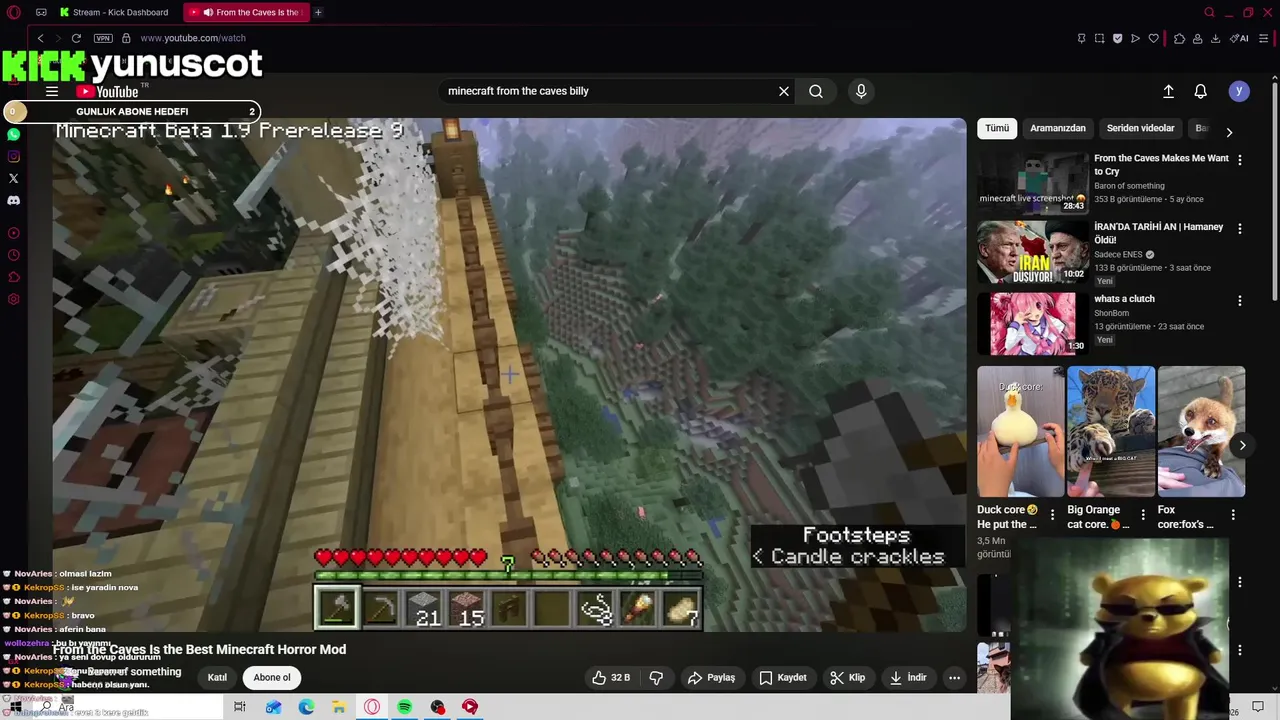
Task: Select the Aramanızdan filter chip
Action: click(x=1058, y=128)
